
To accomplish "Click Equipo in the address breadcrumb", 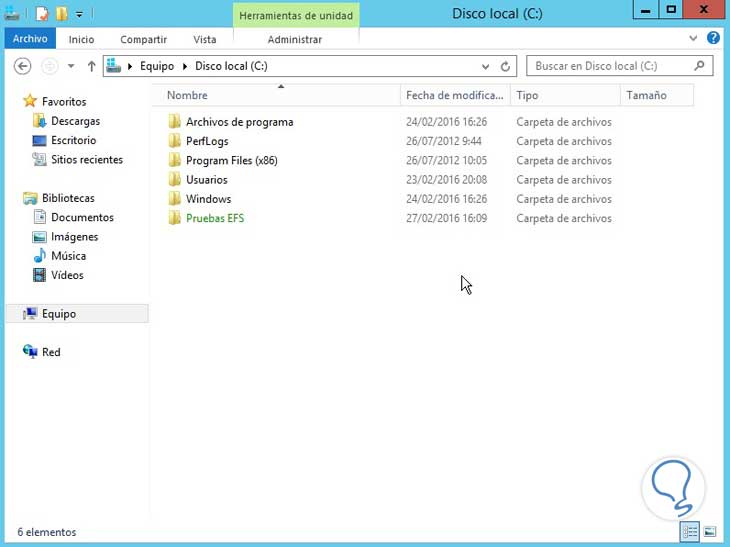I will (157, 66).
